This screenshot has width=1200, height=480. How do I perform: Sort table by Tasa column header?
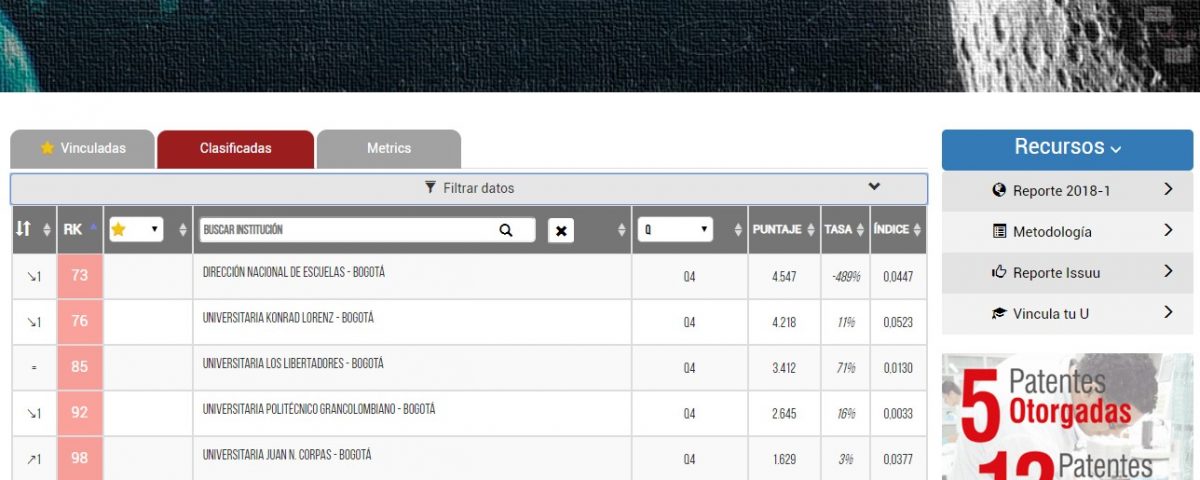(844, 229)
